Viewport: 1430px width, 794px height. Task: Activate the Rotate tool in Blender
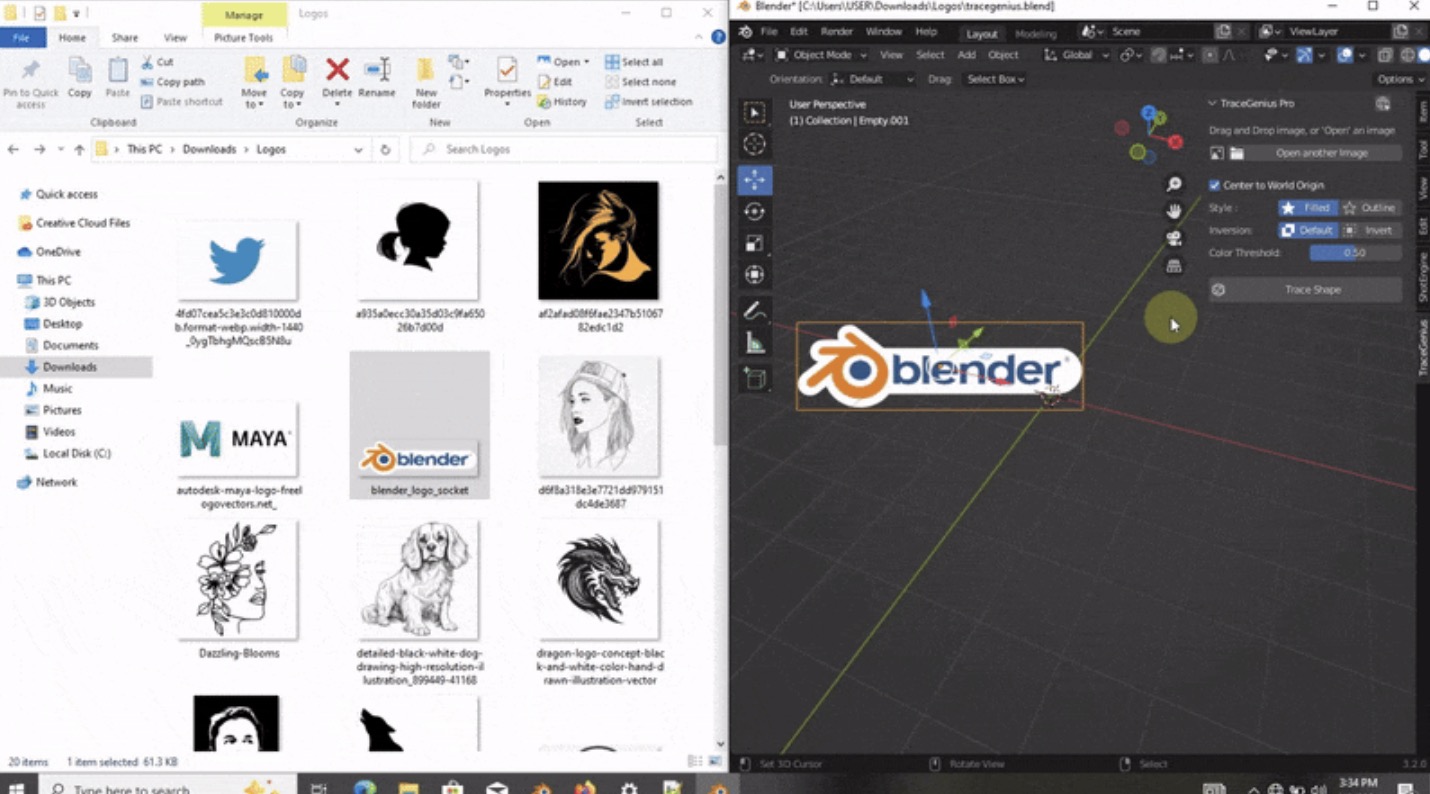(754, 211)
